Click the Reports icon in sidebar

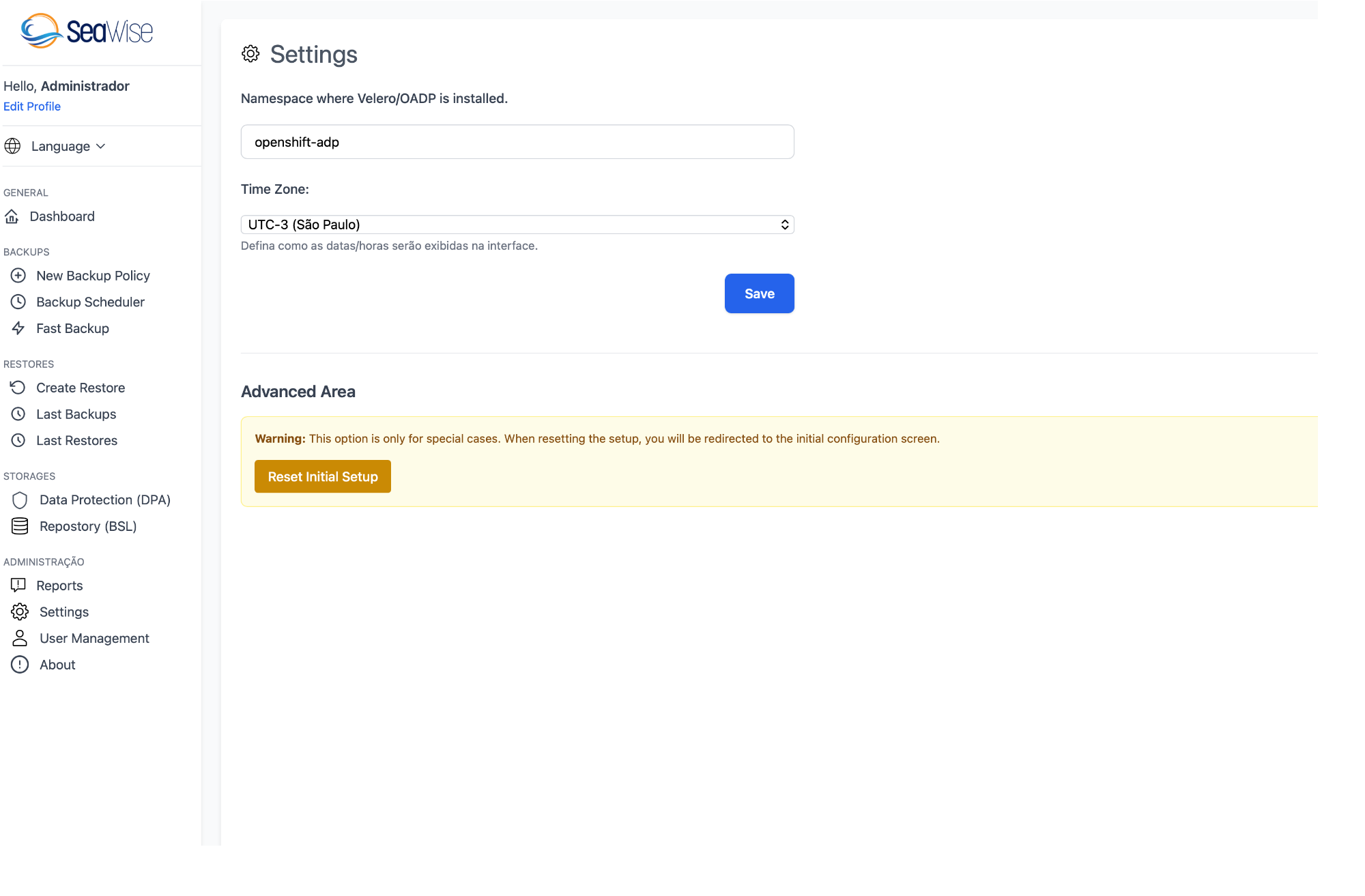(18, 586)
